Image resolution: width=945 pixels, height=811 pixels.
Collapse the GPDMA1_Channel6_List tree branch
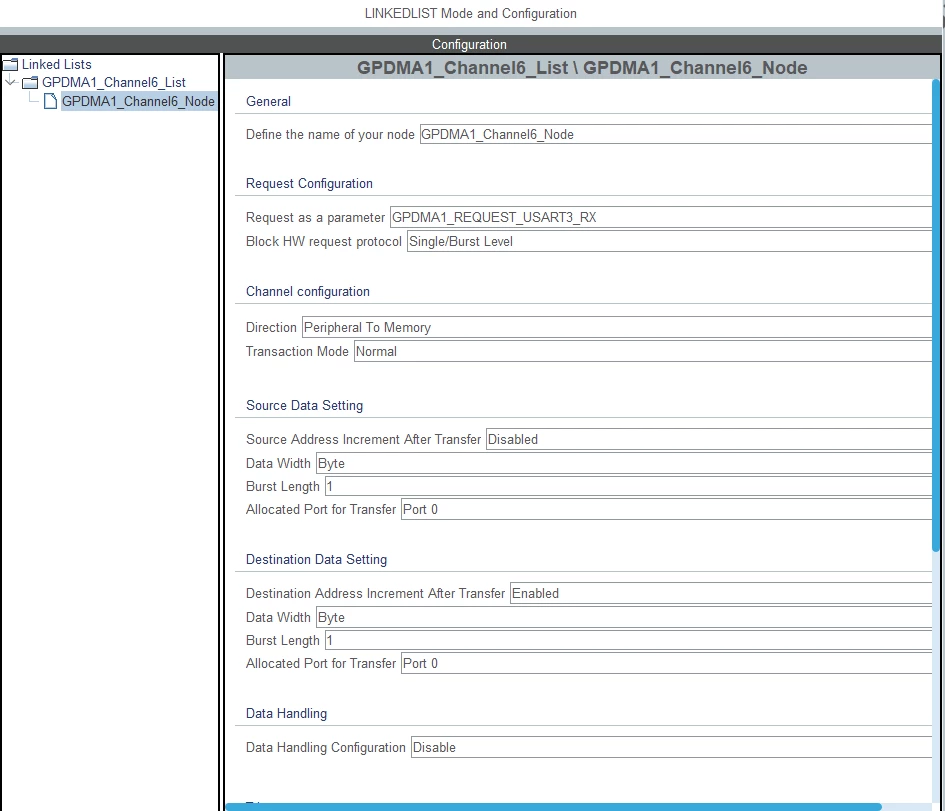[10, 81]
